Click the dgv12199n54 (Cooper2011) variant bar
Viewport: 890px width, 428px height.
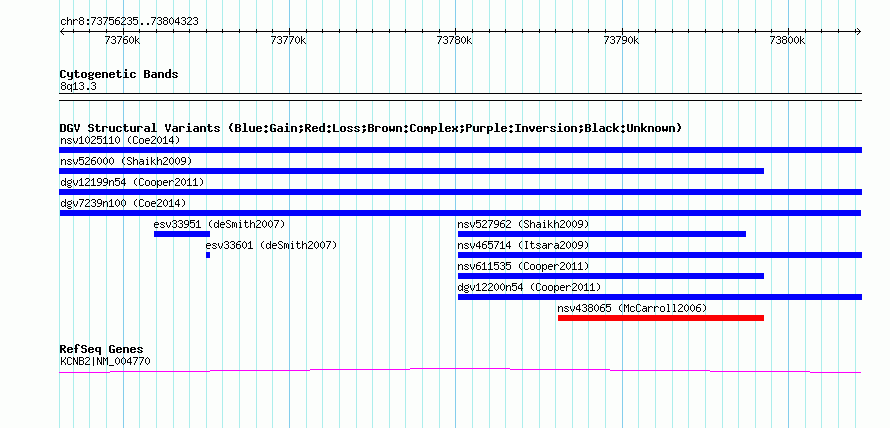[x=460, y=192]
